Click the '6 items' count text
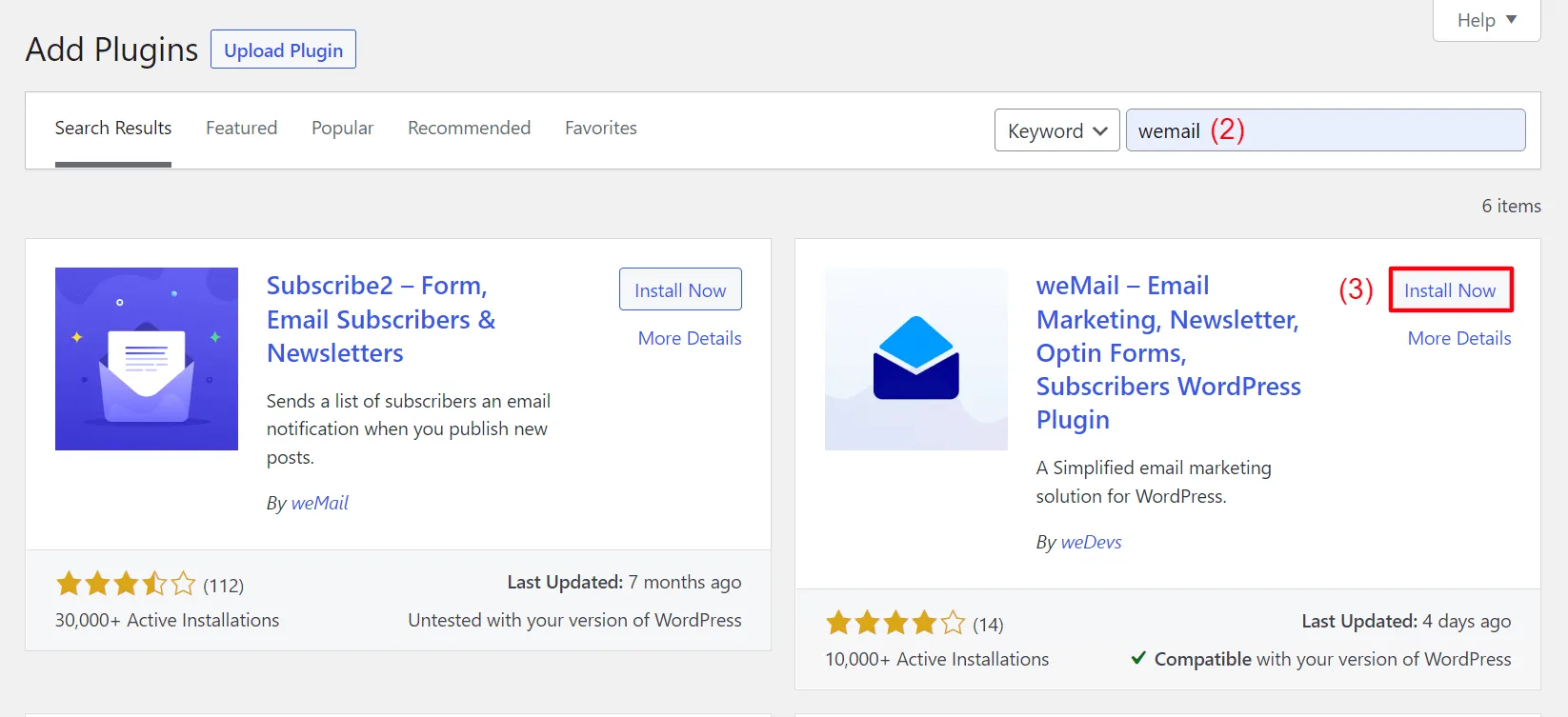 pos(1511,206)
